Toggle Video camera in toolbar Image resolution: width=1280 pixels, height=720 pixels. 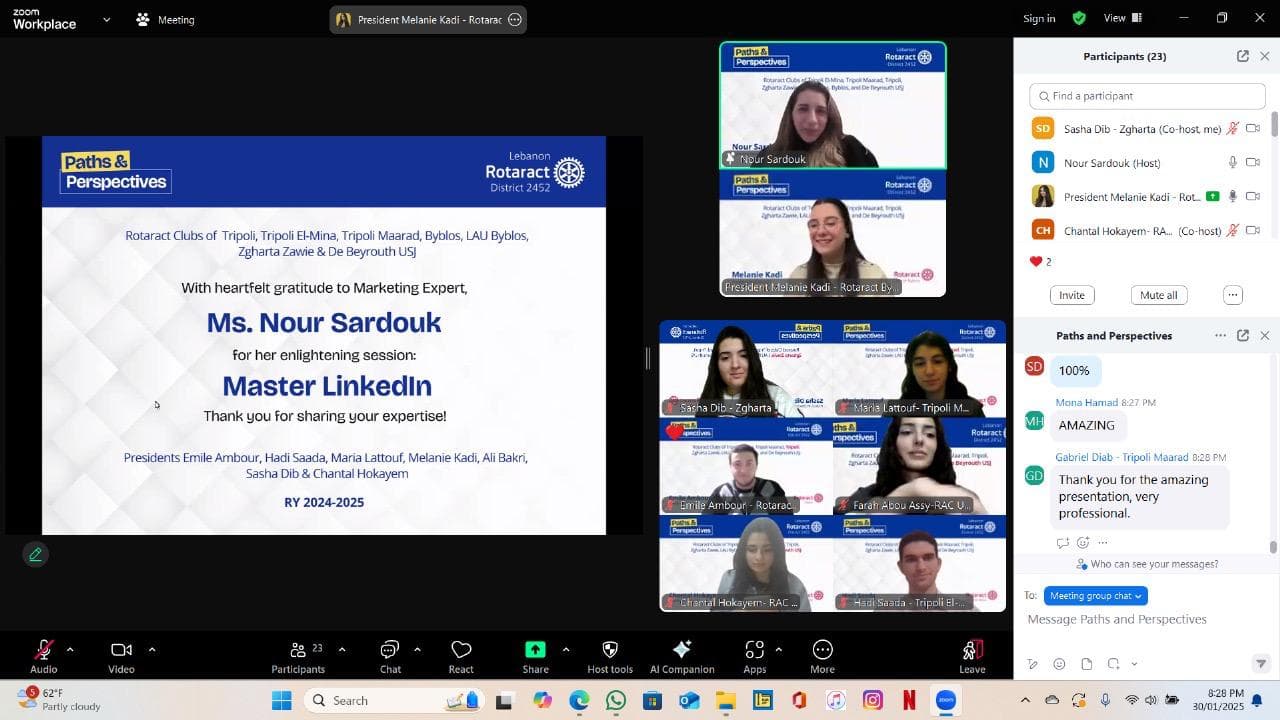(121, 650)
